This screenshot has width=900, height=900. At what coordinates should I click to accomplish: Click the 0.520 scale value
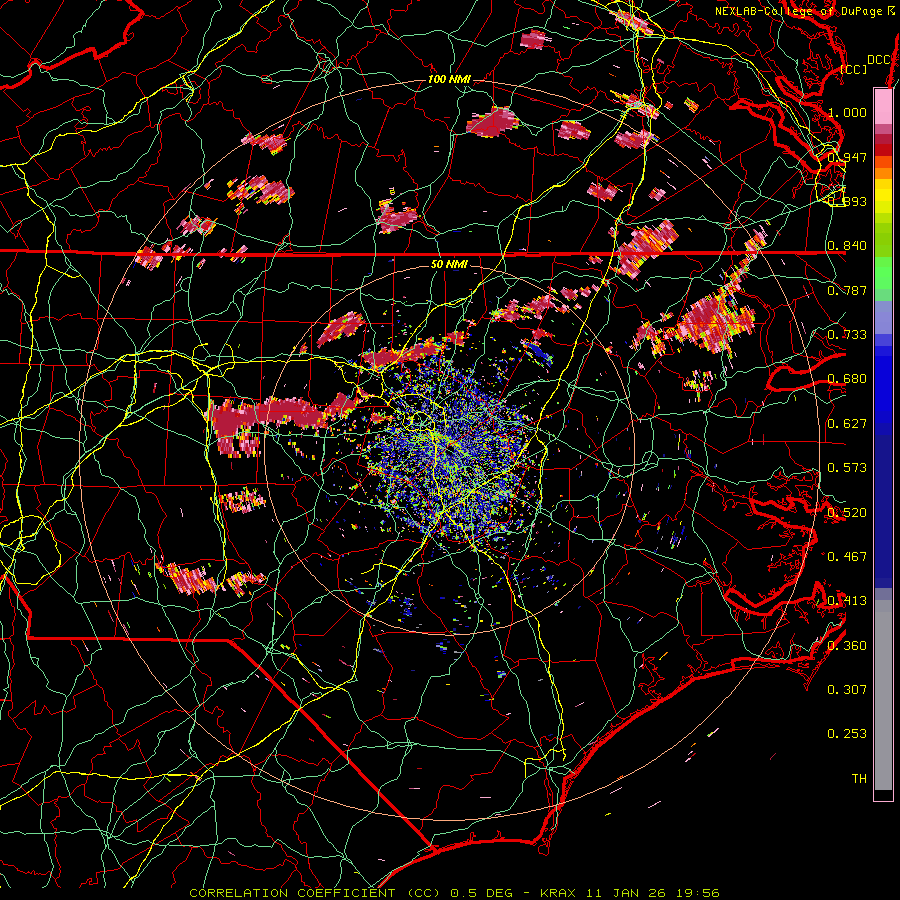tap(847, 513)
